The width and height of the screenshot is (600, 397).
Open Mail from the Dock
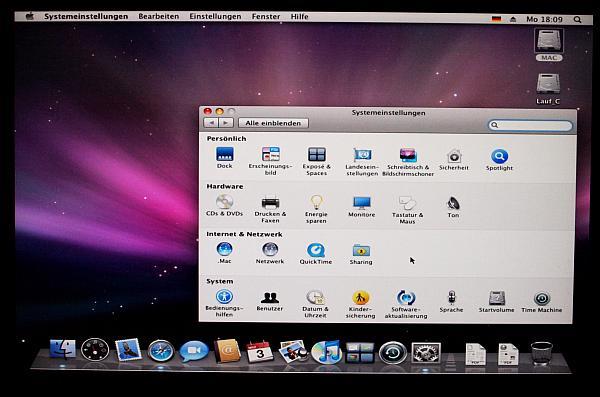(x=128, y=350)
